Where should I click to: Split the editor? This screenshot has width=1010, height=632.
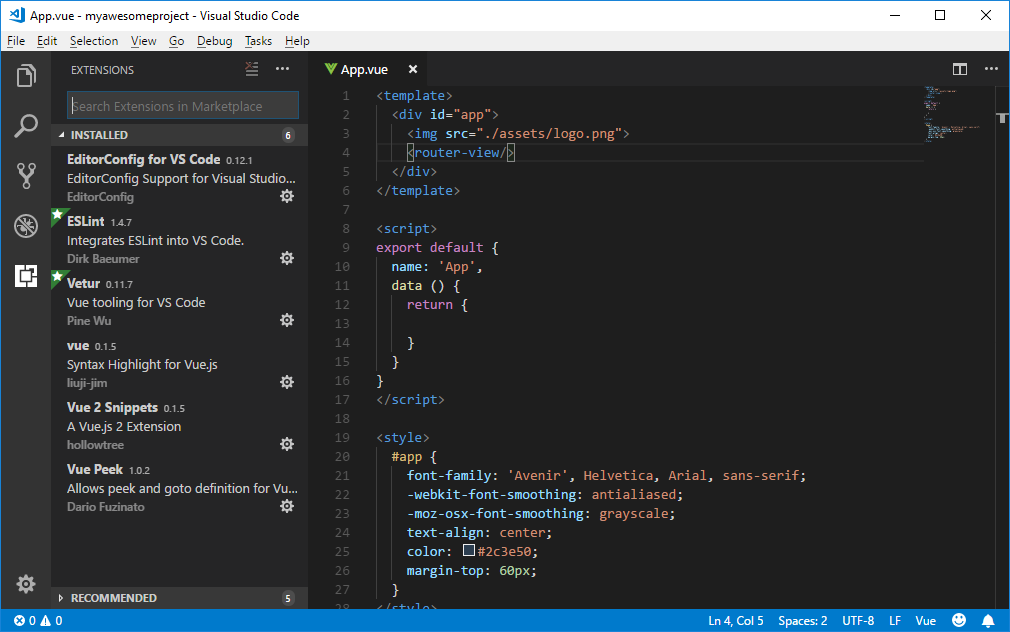click(x=960, y=69)
